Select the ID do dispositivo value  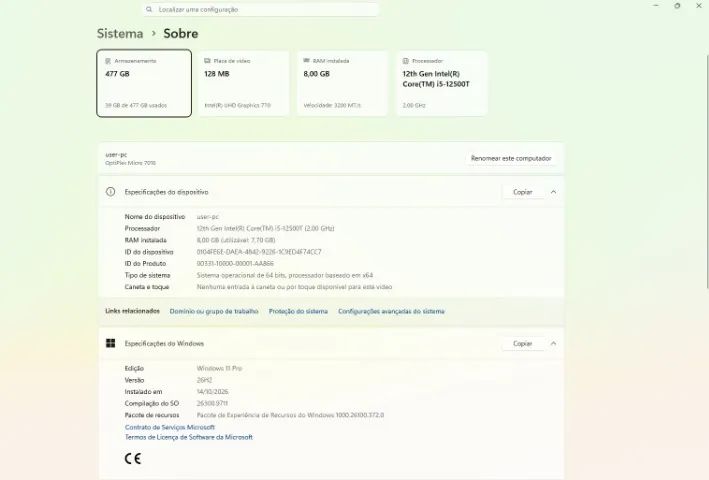tap(259, 252)
